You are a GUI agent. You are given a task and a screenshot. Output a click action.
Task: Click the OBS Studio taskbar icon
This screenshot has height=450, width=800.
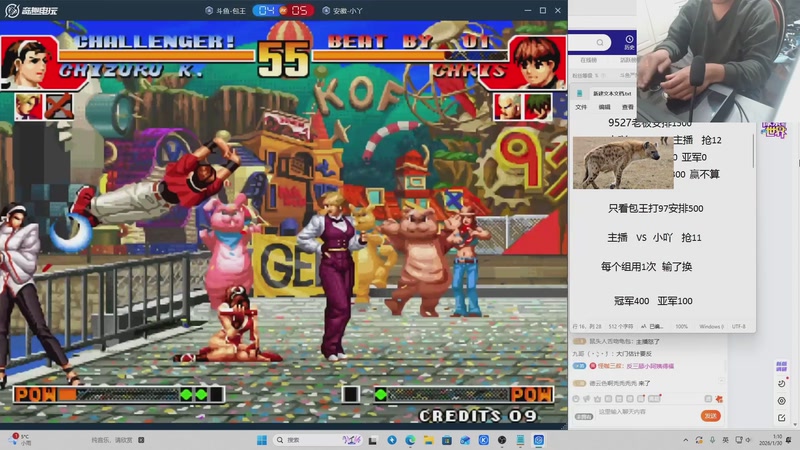(x=502, y=440)
